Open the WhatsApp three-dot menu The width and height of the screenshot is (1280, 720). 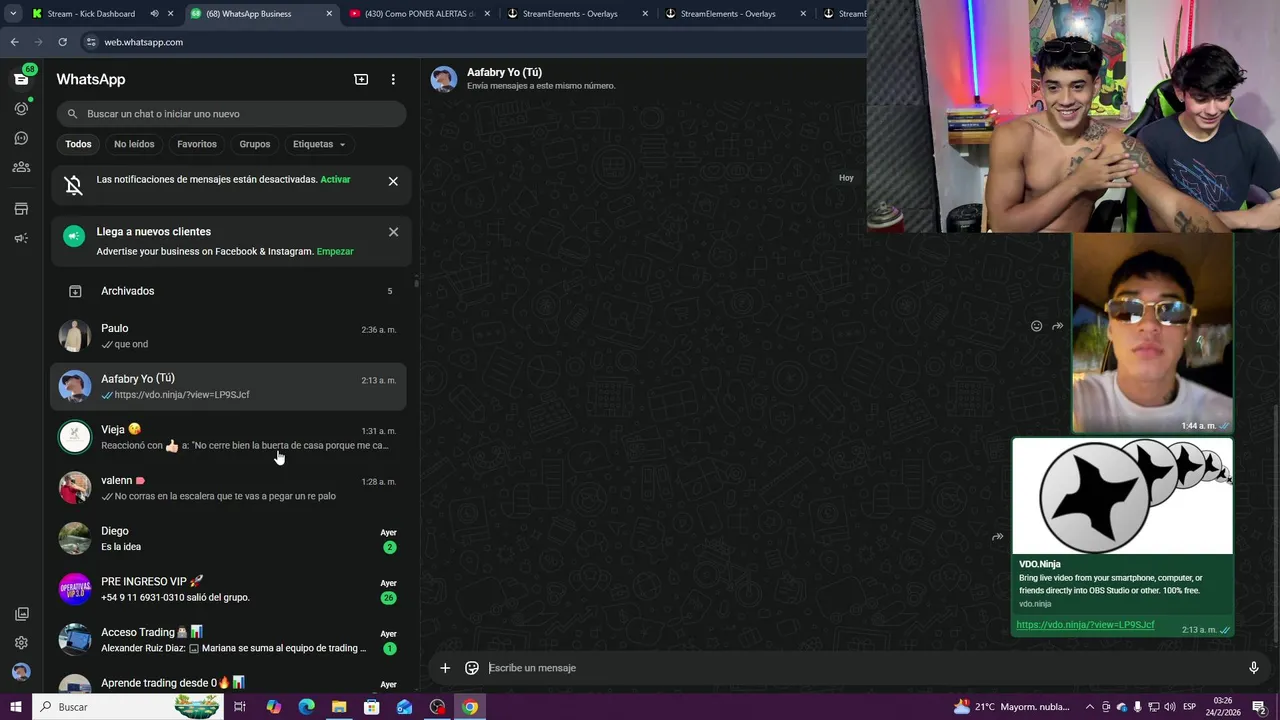393,79
